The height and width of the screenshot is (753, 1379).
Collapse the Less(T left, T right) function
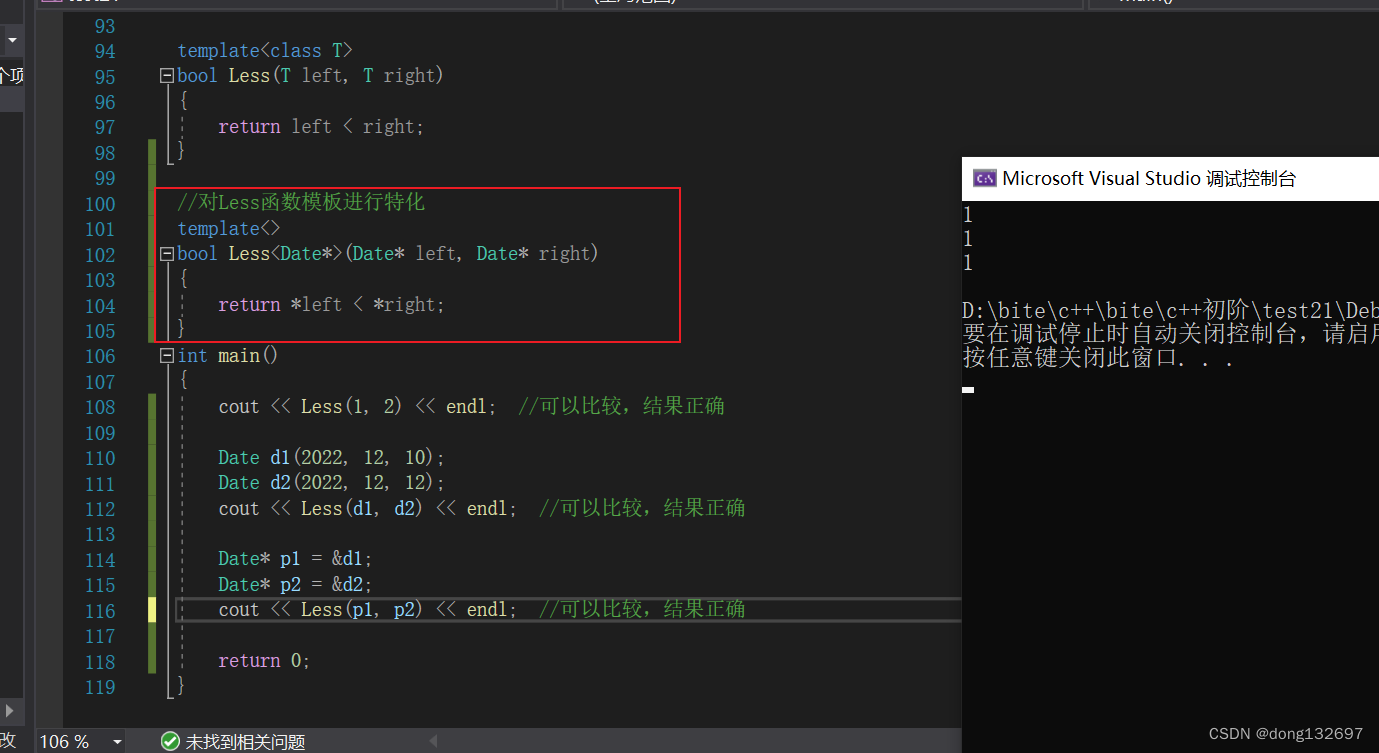166,76
